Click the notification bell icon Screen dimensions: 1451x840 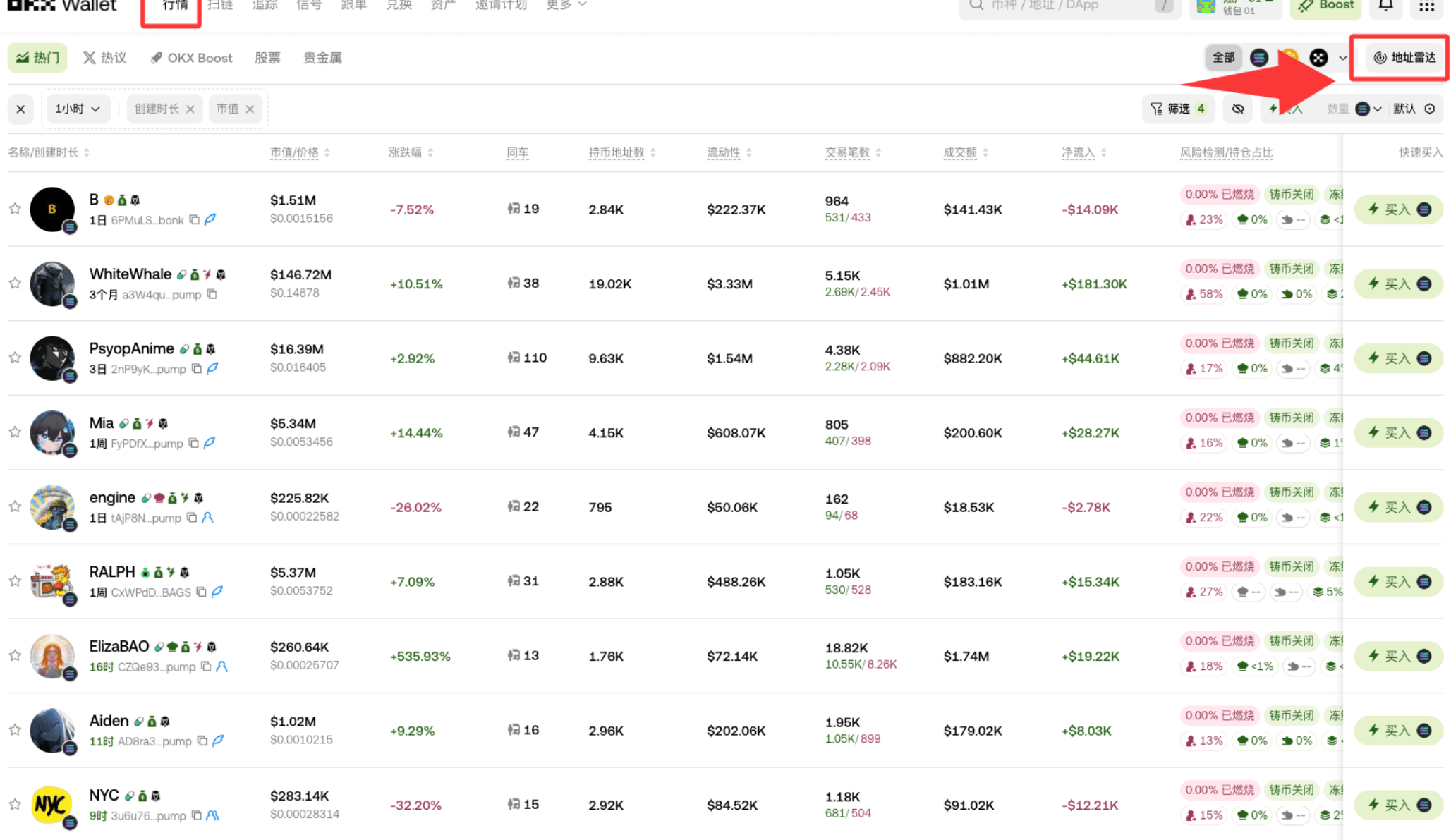pos(1385,6)
